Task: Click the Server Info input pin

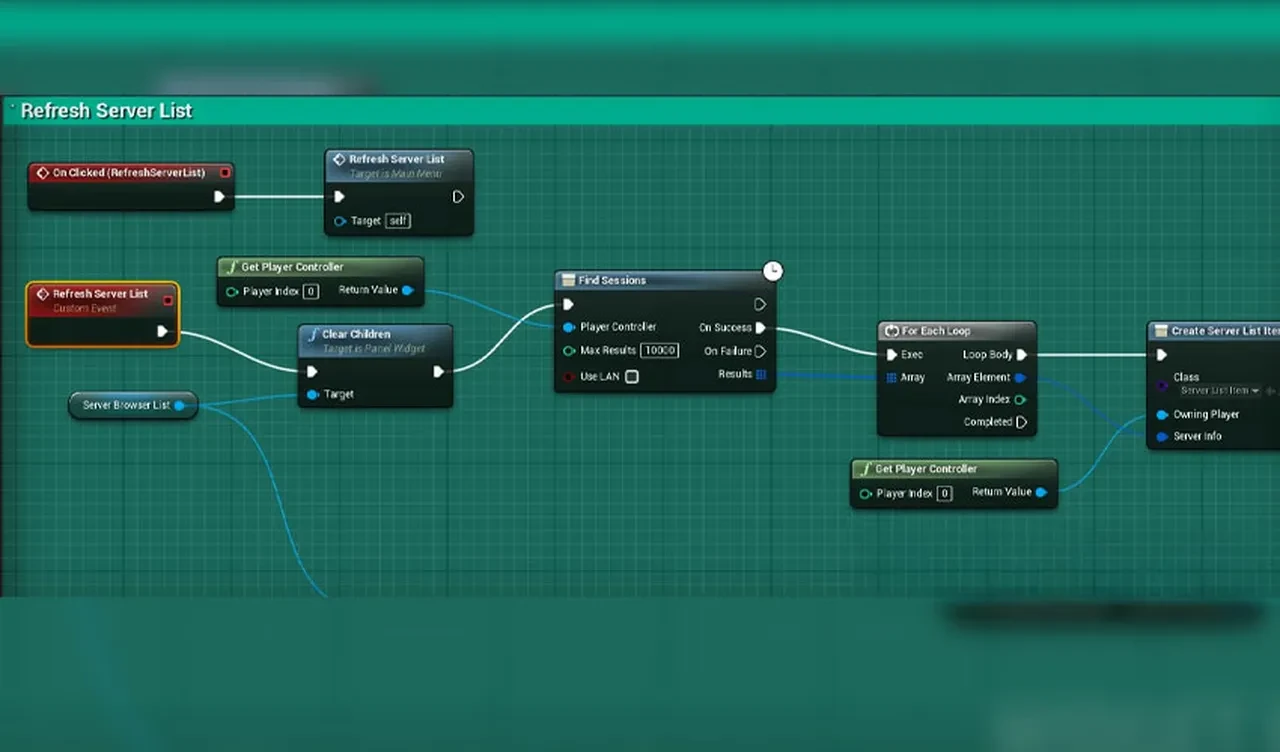Action: point(1162,437)
